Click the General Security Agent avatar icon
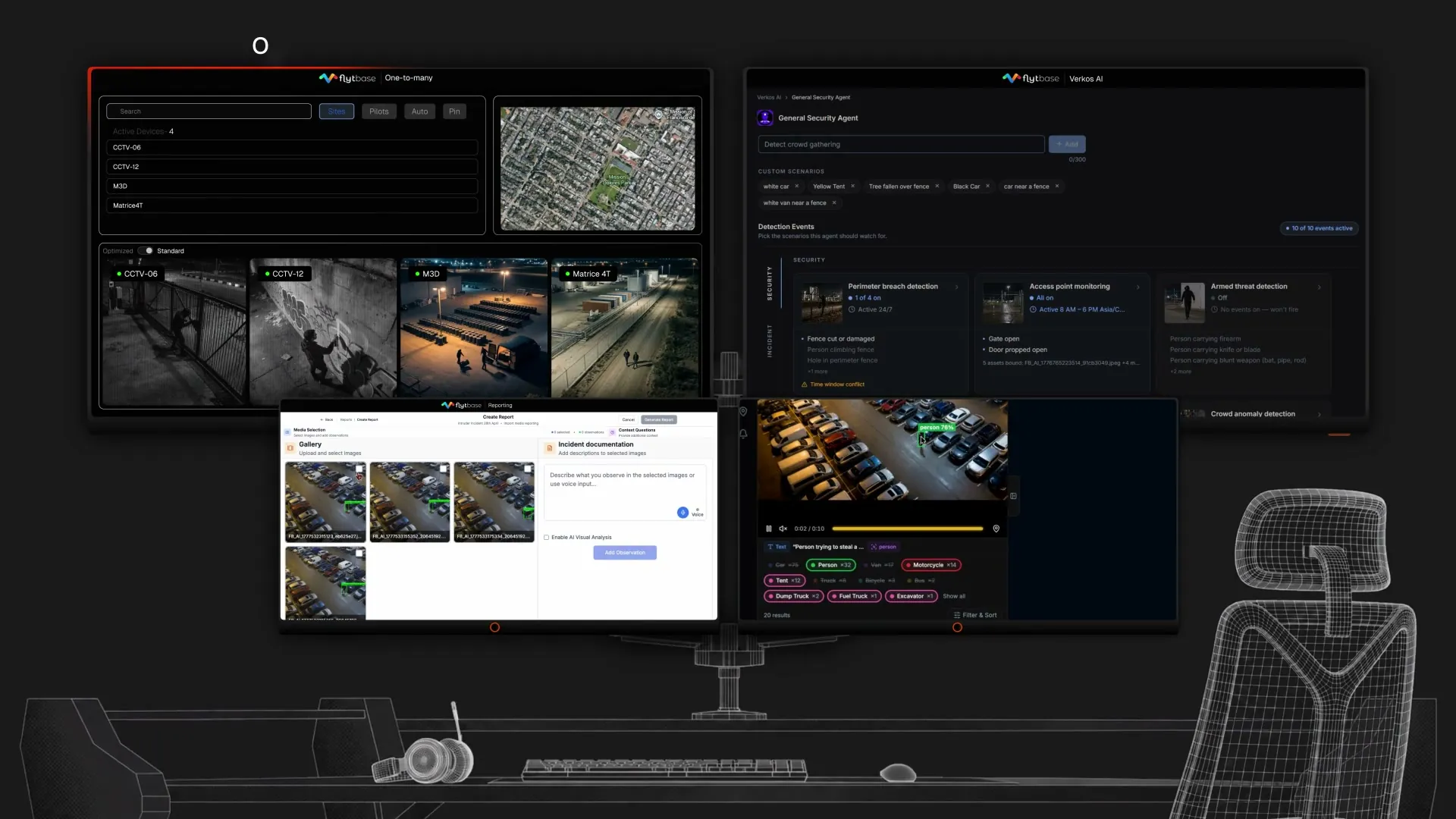The height and width of the screenshot is (819, 1456). point(765,118)
